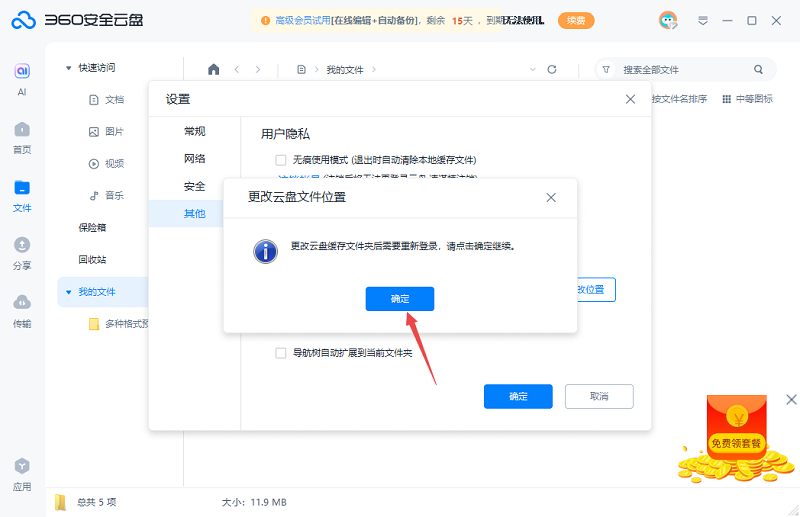This screenshot has width=800, height=517.
Task: Click the 续费 renew button
Action: pyautogui.click(x=576, y=20)
